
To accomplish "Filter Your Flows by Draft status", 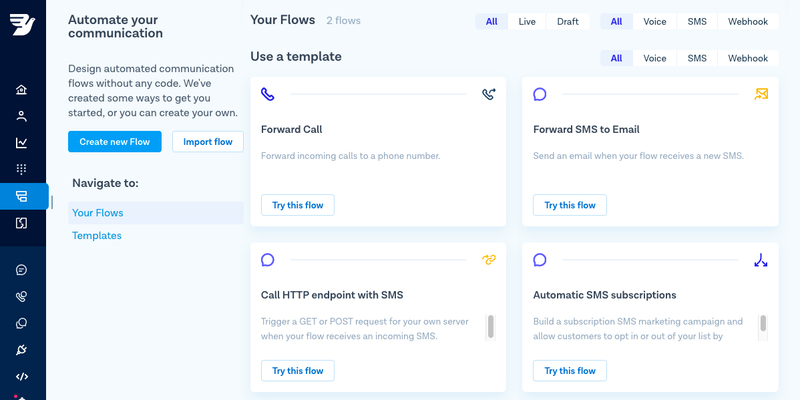I will [x=568, y=21].
